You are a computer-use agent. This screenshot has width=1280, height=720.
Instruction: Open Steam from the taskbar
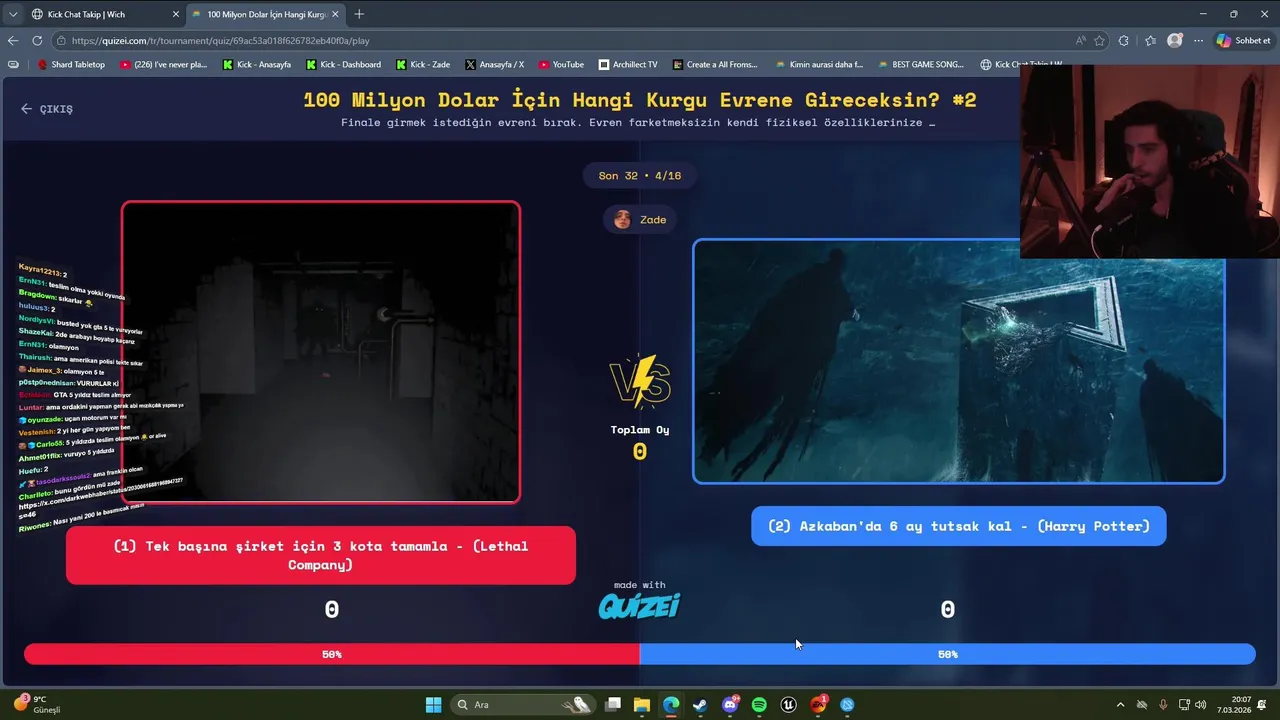click(x=700, y=705)
